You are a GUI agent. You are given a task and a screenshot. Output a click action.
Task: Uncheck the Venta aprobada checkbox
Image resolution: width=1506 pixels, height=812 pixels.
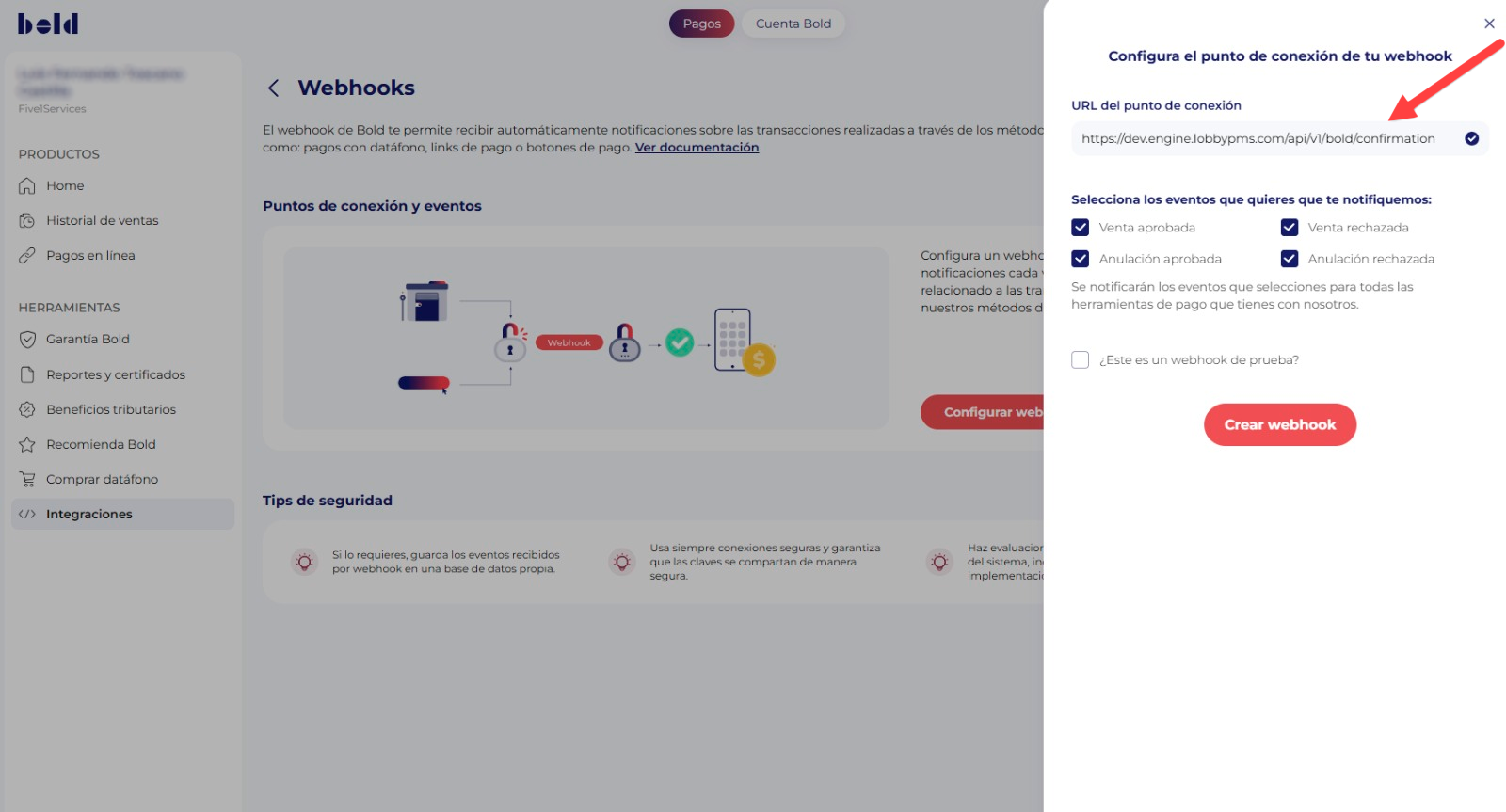click(1081, 228)
